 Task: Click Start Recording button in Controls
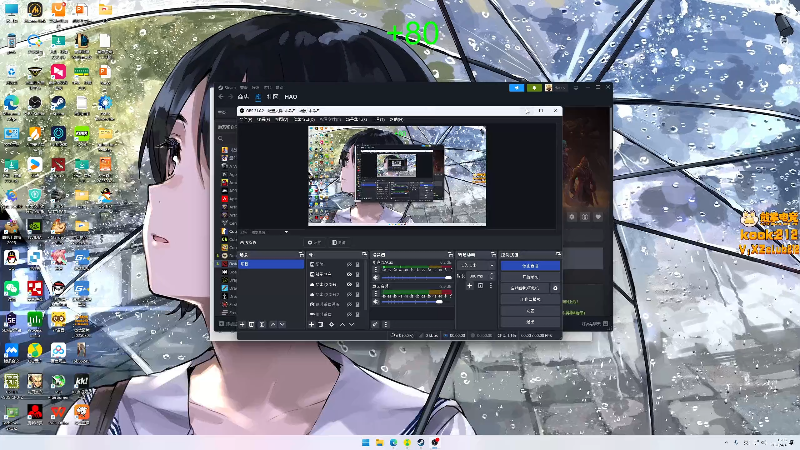click(x=530, y=277)
